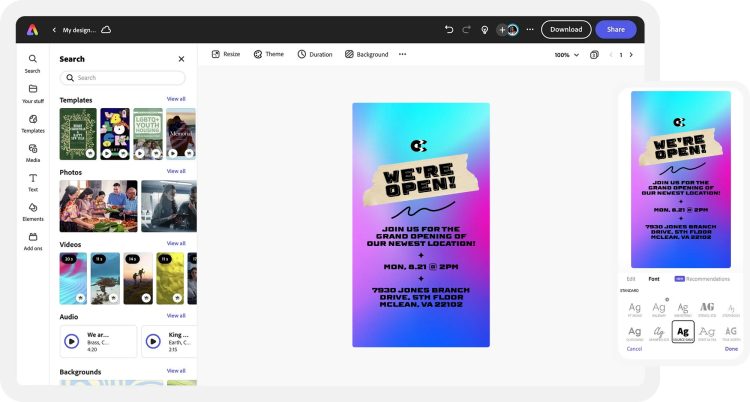This screenshot has height=402, width=750.
Task: View all Photos
Action: pyautogui.click(x=176, y=171)
